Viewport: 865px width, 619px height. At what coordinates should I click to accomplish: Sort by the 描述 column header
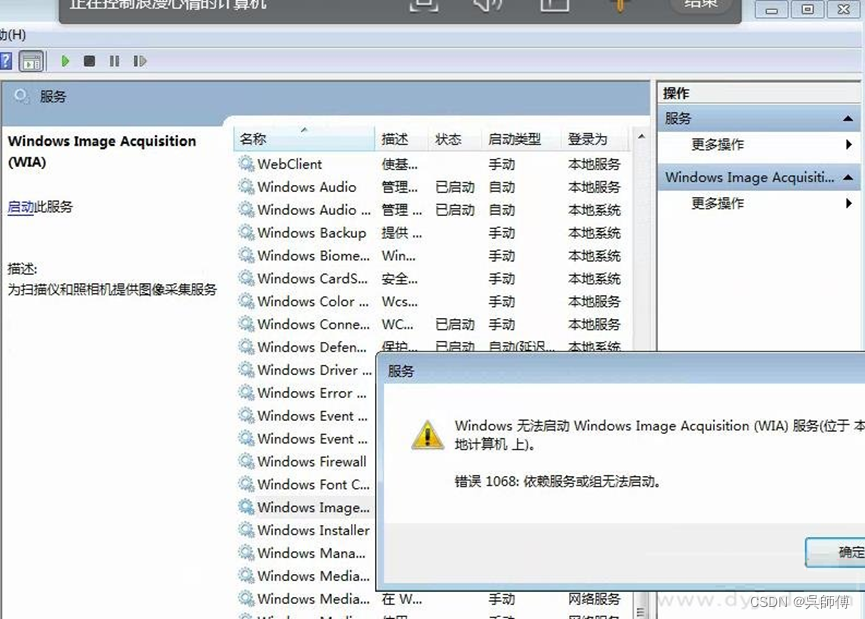(402, 138)
